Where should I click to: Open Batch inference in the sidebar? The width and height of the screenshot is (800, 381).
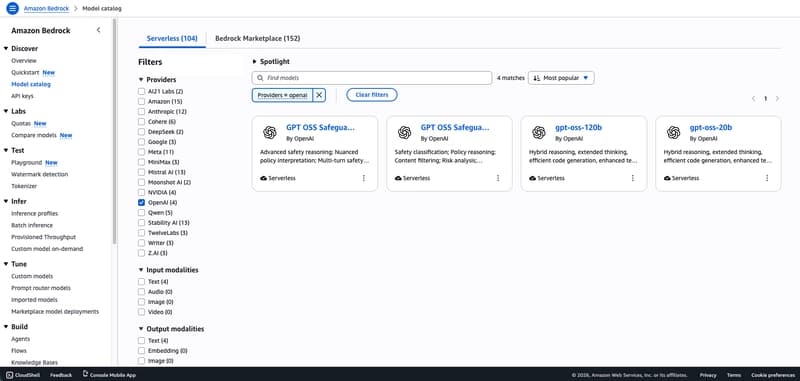(x=32, y=225)
